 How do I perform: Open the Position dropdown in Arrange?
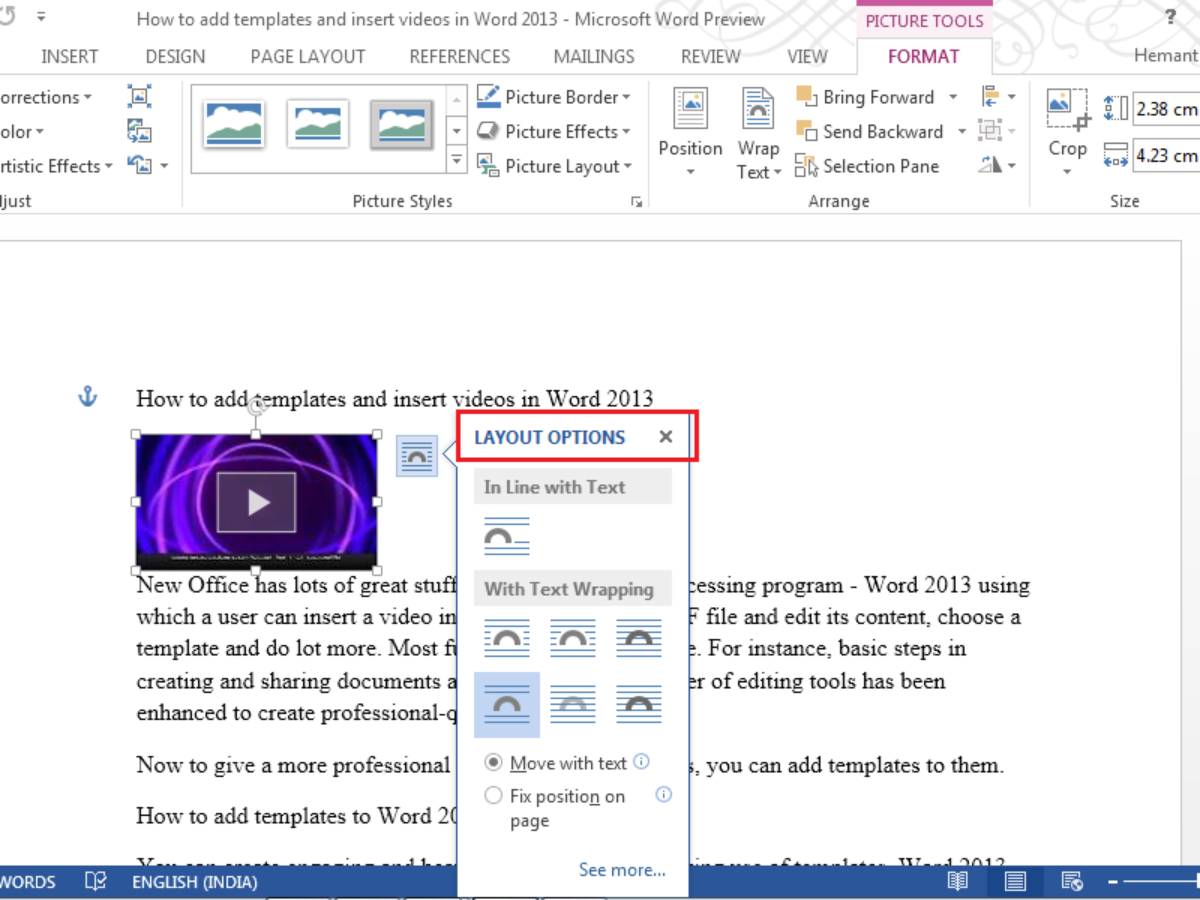tap(690, 133)
